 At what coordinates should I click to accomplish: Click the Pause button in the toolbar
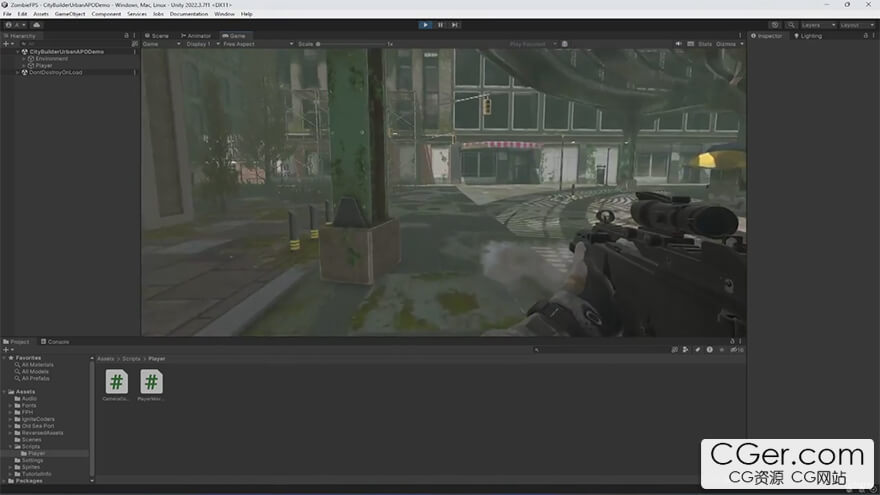coord(440,24)
